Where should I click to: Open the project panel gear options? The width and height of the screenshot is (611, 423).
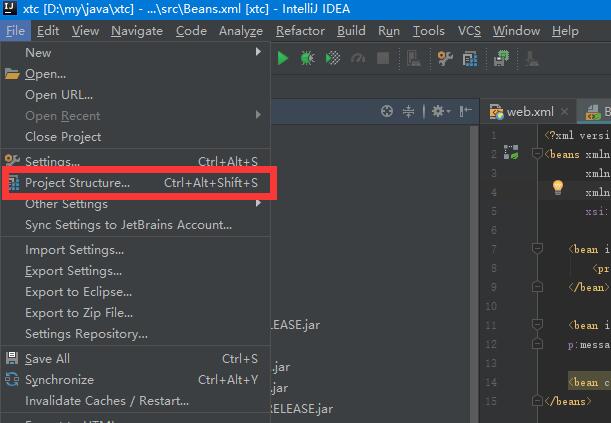click(441, 111)
